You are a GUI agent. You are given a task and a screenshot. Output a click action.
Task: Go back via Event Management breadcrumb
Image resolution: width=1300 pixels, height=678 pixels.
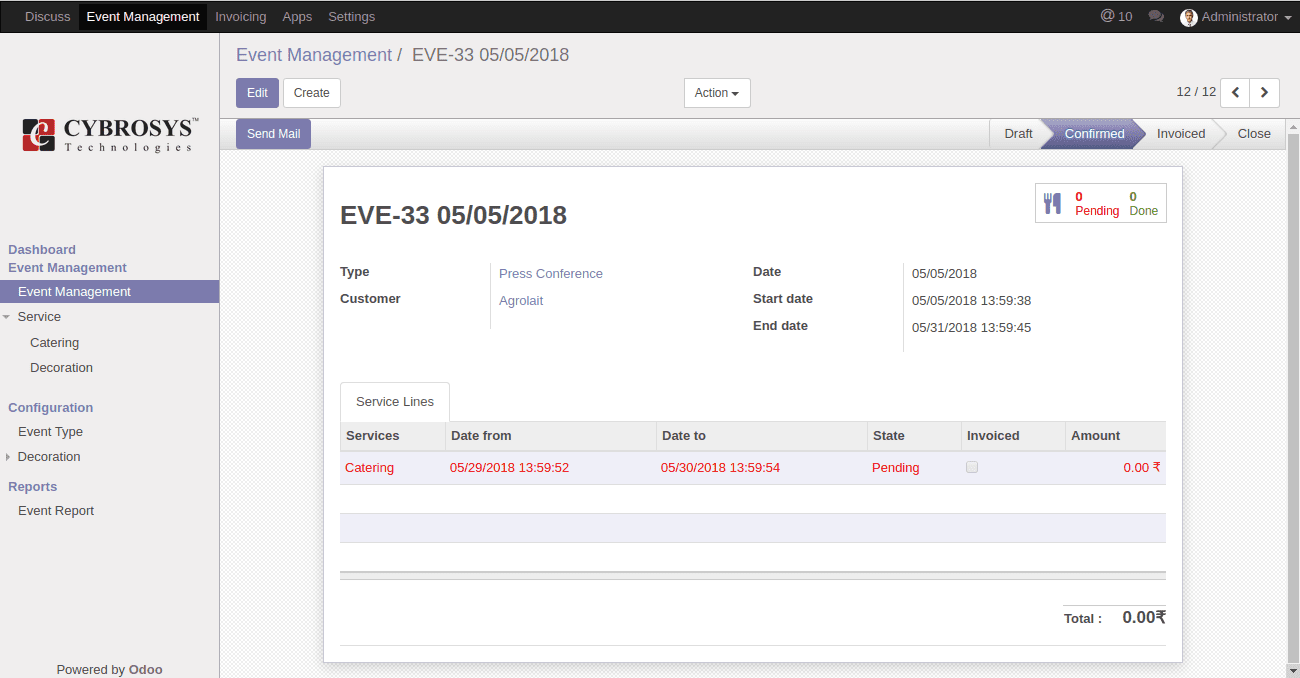click(x=314, y=55)
